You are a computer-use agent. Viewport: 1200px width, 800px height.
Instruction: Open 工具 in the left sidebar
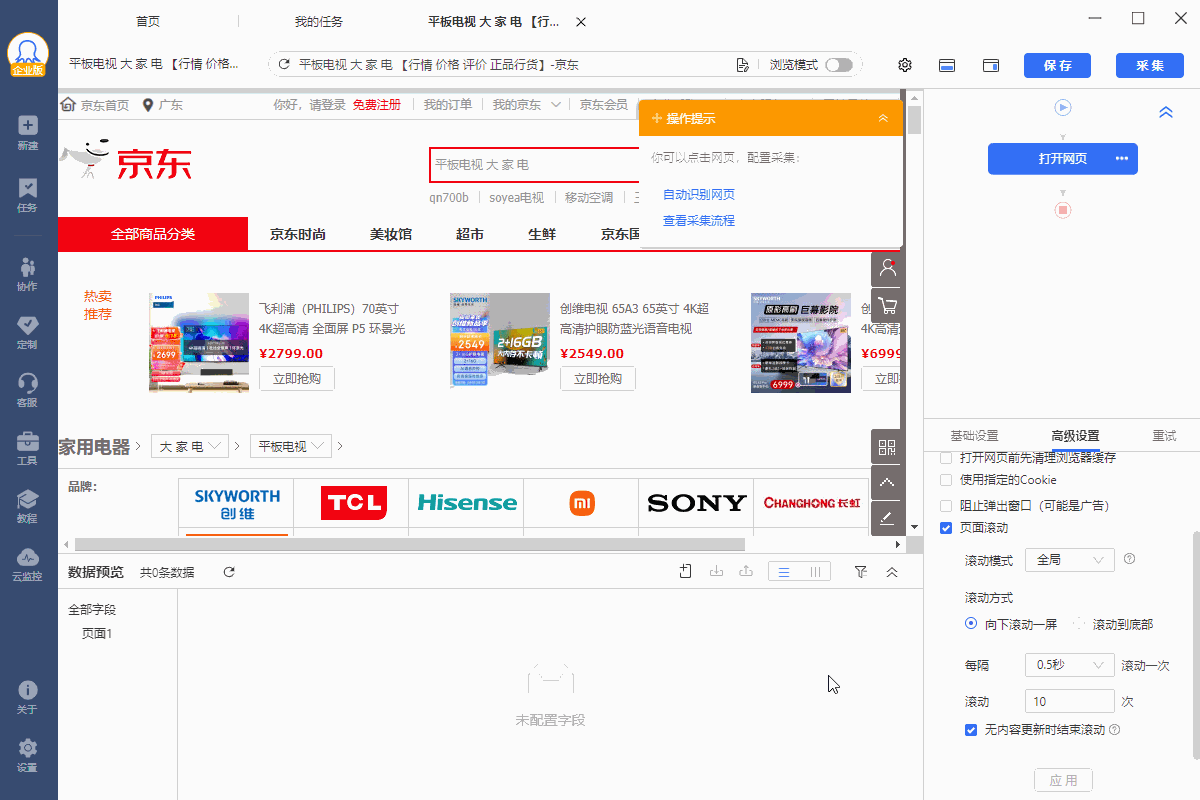pos(28,448)
